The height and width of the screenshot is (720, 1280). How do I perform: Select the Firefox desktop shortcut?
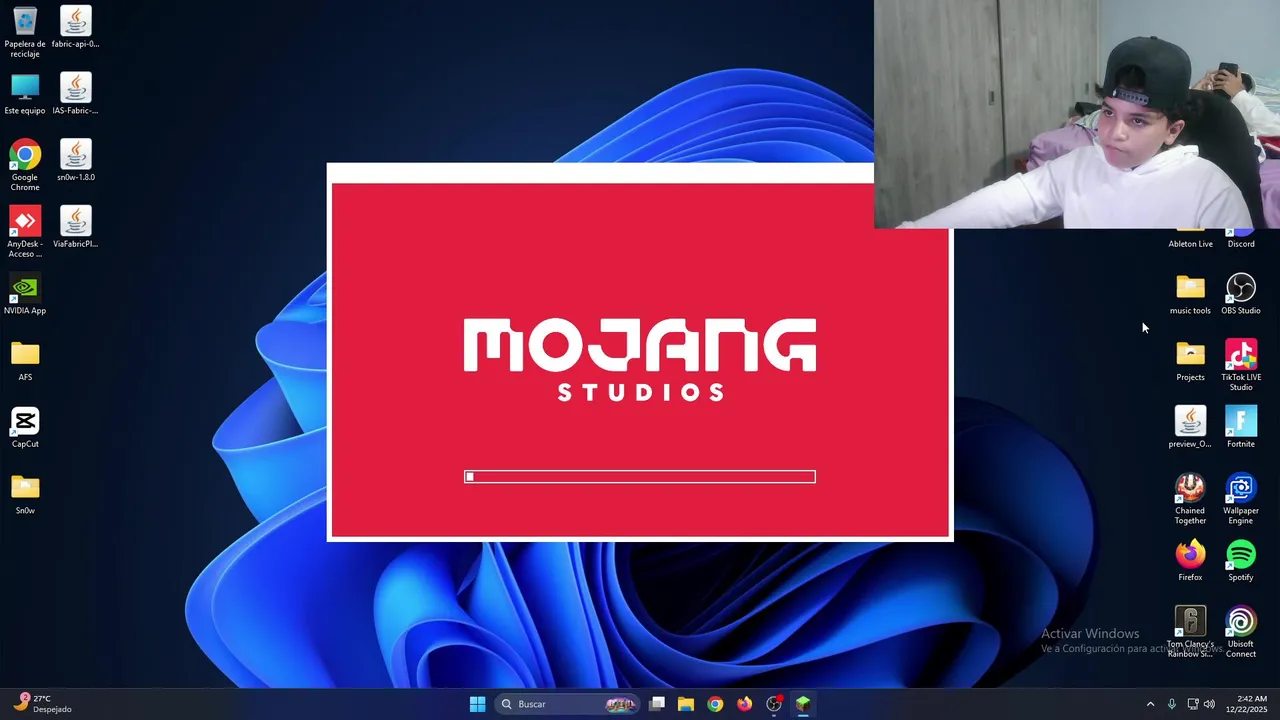pyautogui.click(x=1190, y=561)
